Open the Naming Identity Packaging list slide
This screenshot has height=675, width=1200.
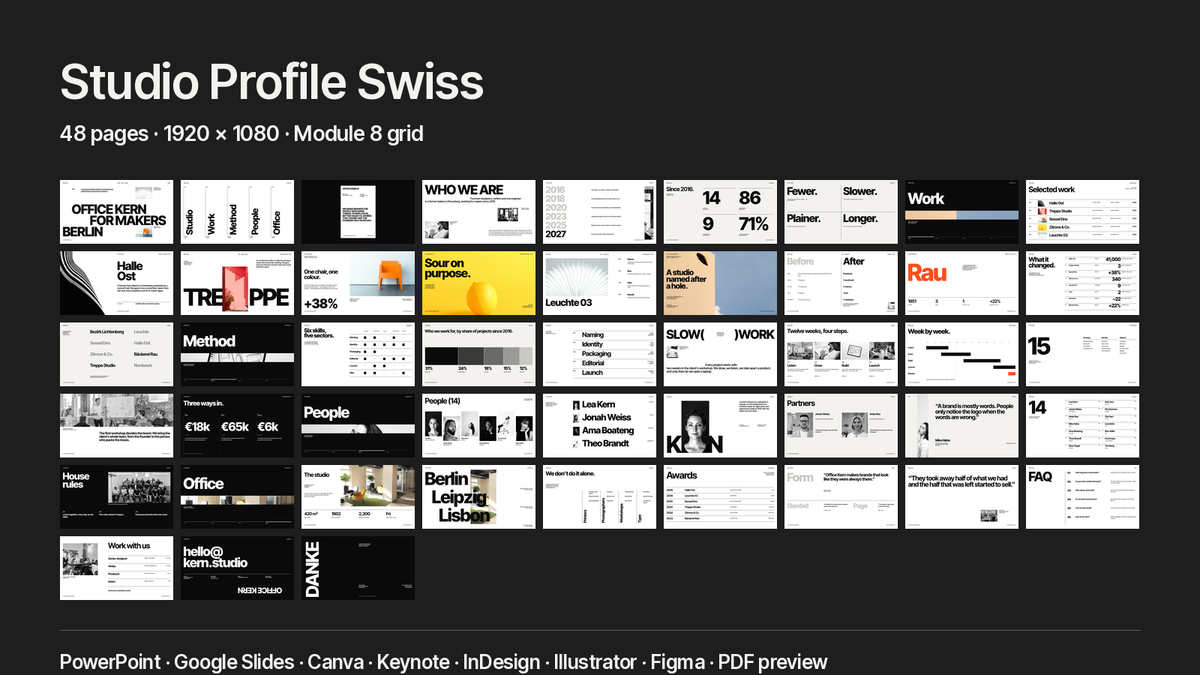coord(600,354)
